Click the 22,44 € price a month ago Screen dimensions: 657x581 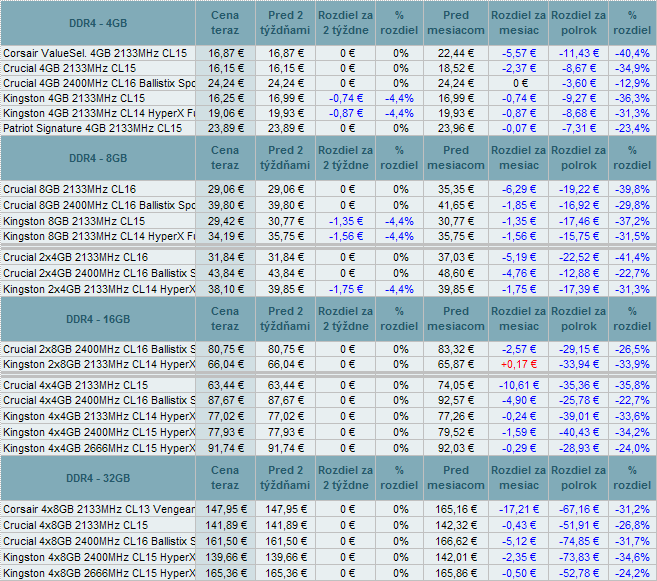[456, 53]
